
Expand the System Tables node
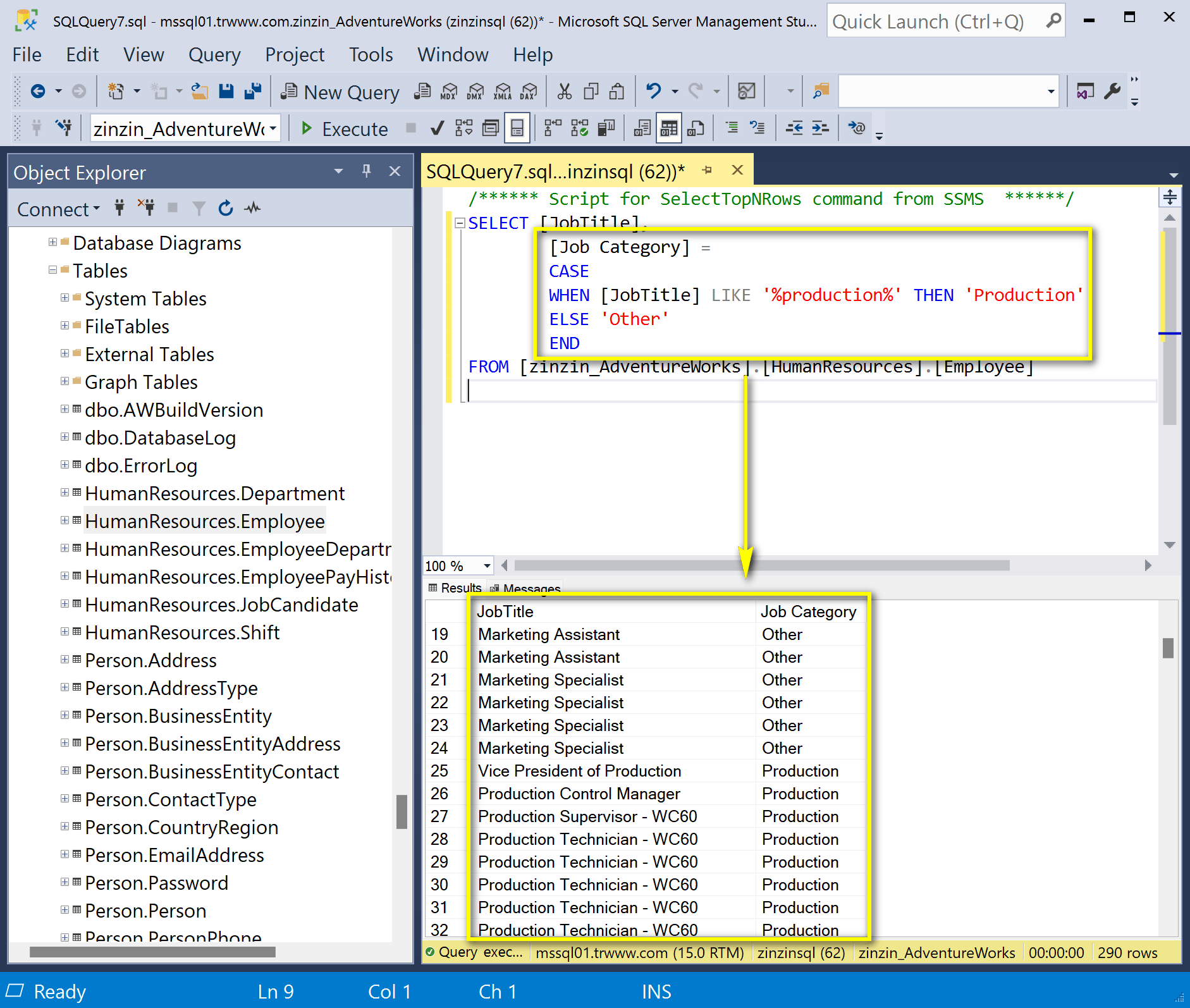tap(64, 298)
